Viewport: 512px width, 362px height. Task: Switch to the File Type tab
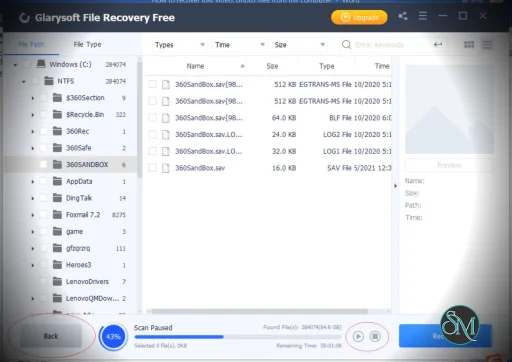click(x=87, y=44)
